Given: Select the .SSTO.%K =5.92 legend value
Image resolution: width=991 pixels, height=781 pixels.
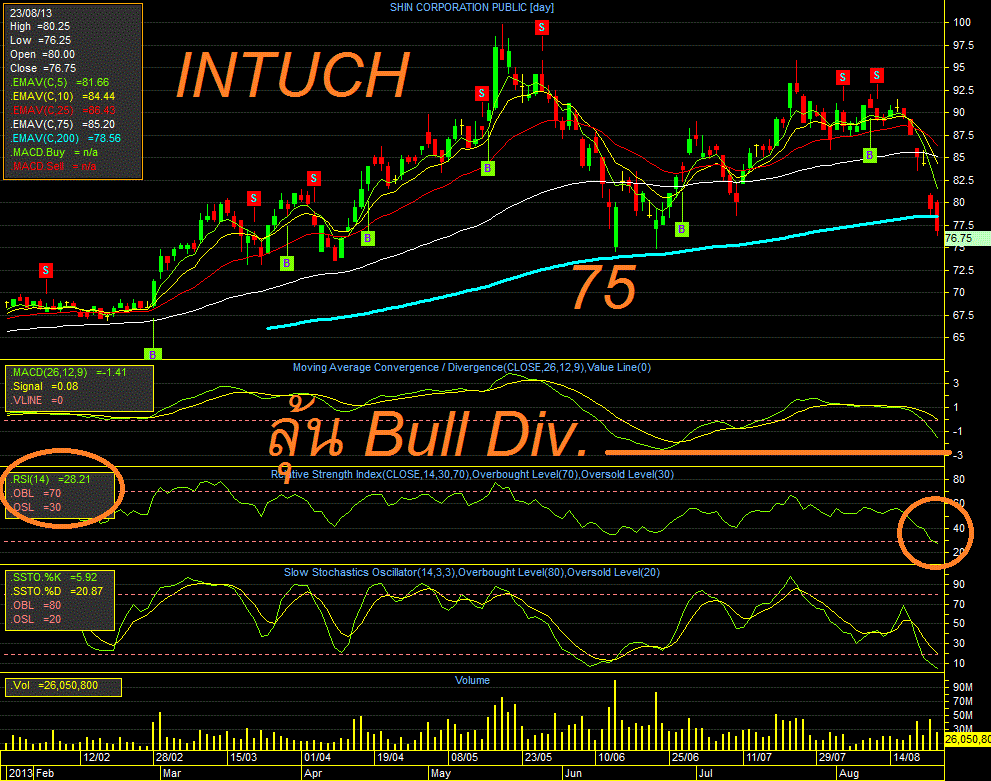Looking at the screenshot, I should point(54,577).
